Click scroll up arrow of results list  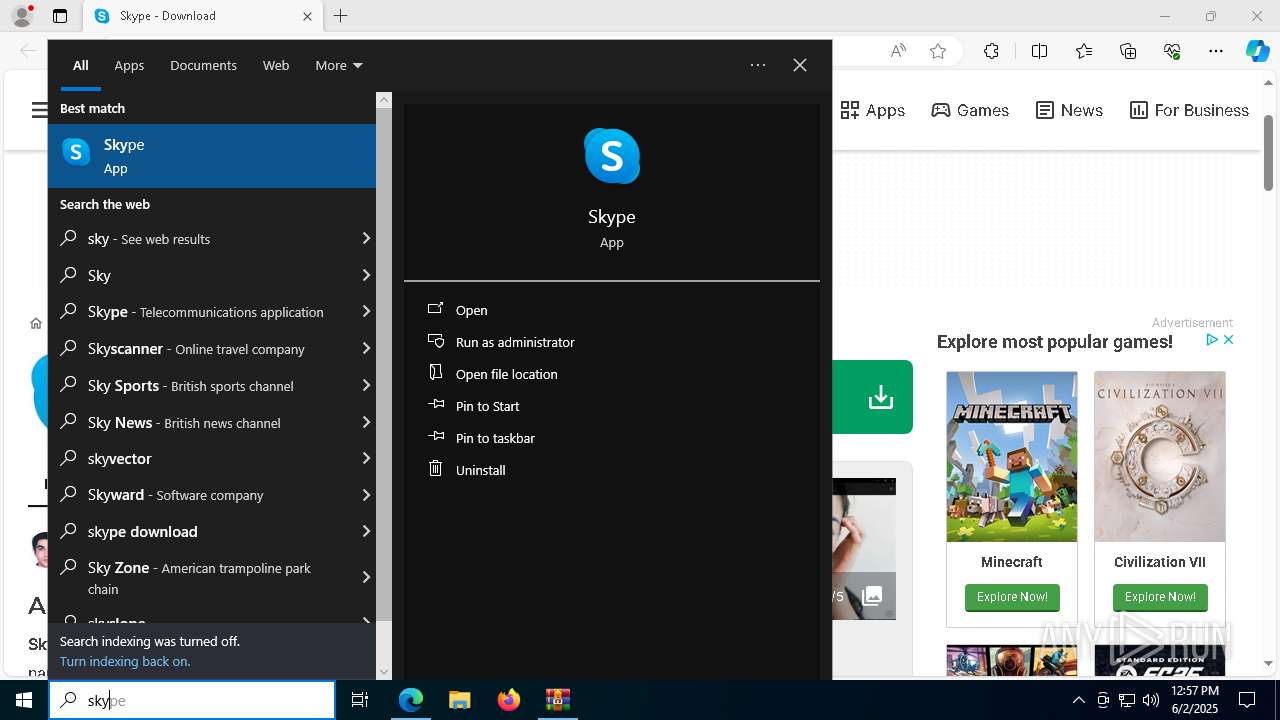coord(384,100)
